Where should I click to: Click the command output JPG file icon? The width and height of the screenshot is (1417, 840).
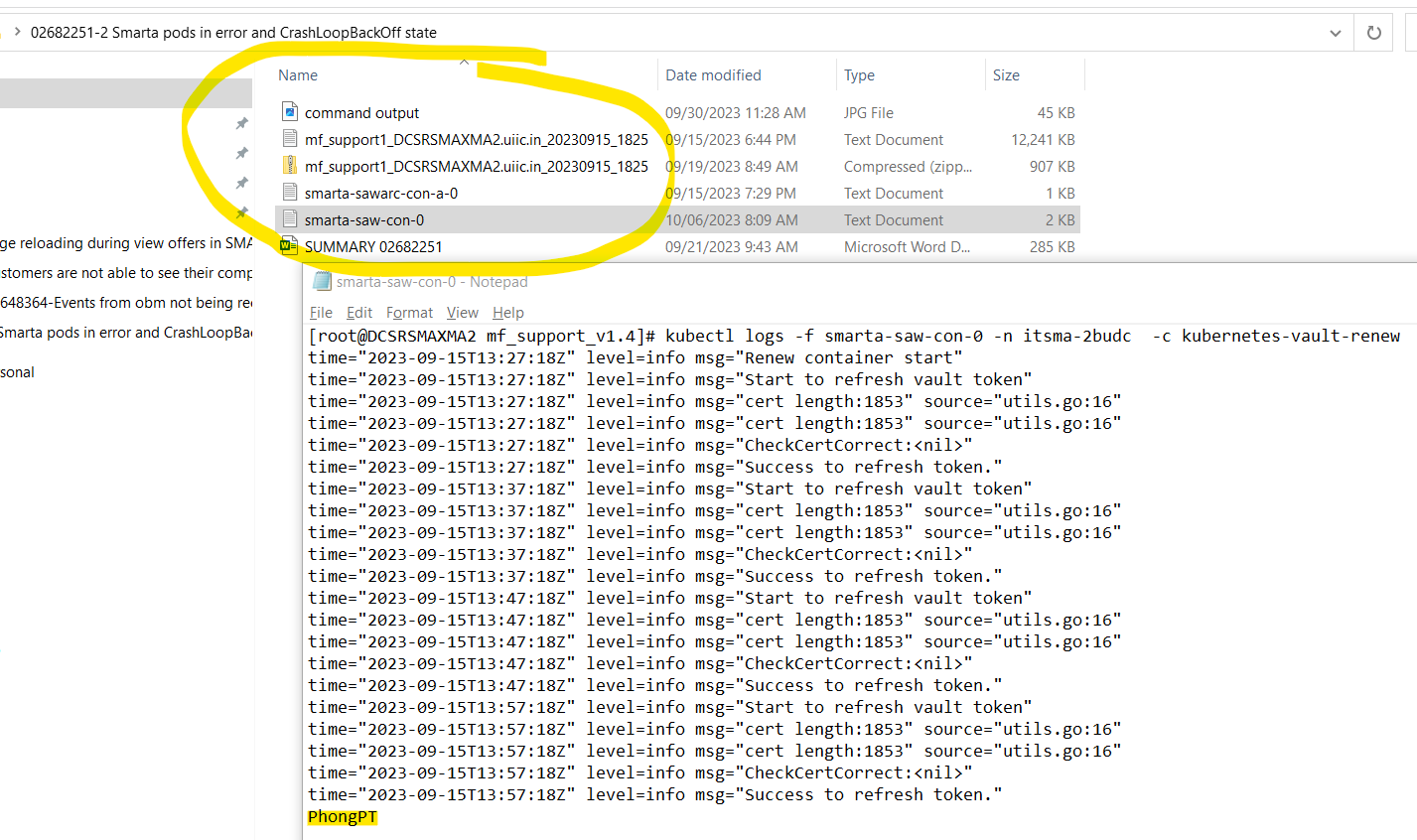click(290, 112)
